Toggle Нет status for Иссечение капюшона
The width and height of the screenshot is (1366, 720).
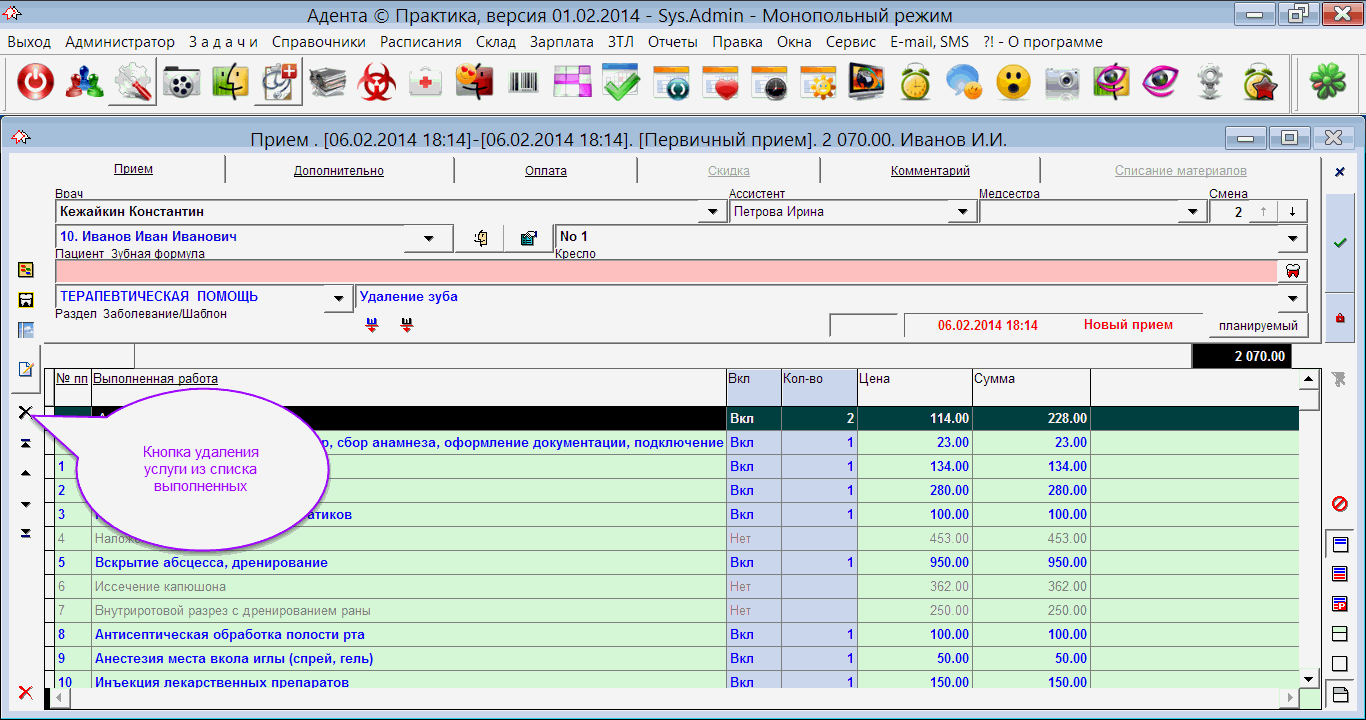coord(741,587)
